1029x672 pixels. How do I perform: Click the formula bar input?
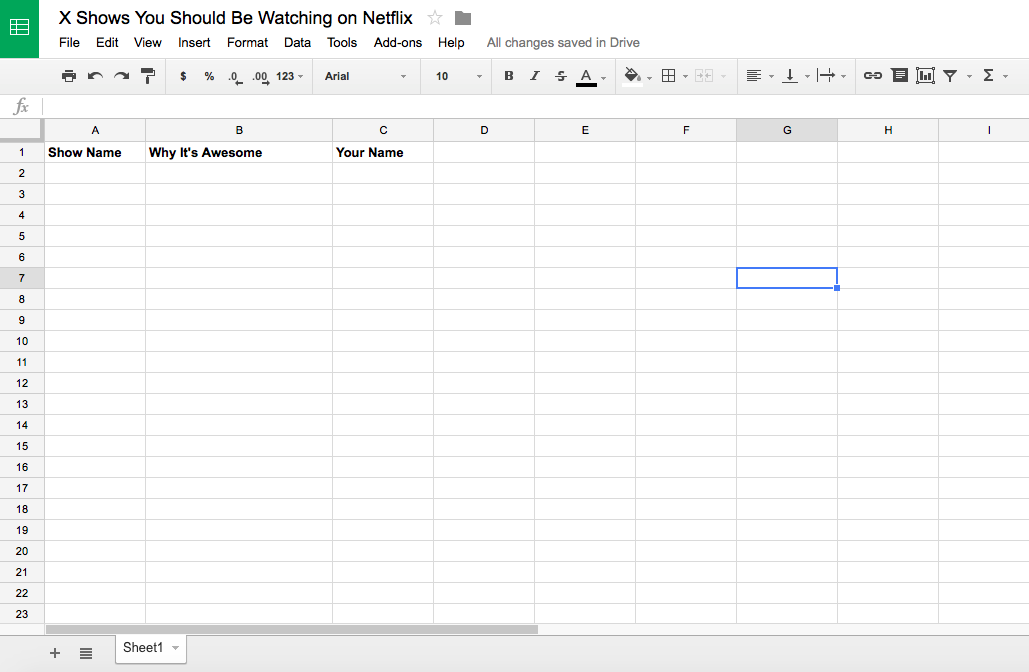[536, 106]
